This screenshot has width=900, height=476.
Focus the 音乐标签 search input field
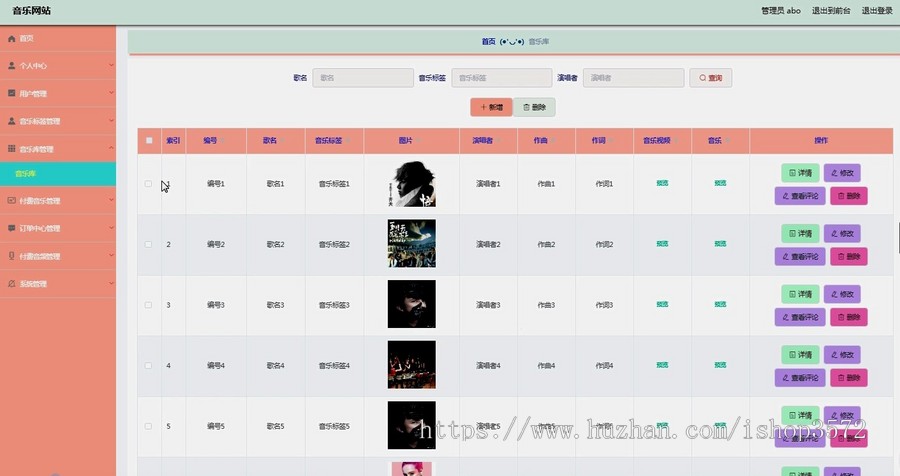(x=502, y=78)
